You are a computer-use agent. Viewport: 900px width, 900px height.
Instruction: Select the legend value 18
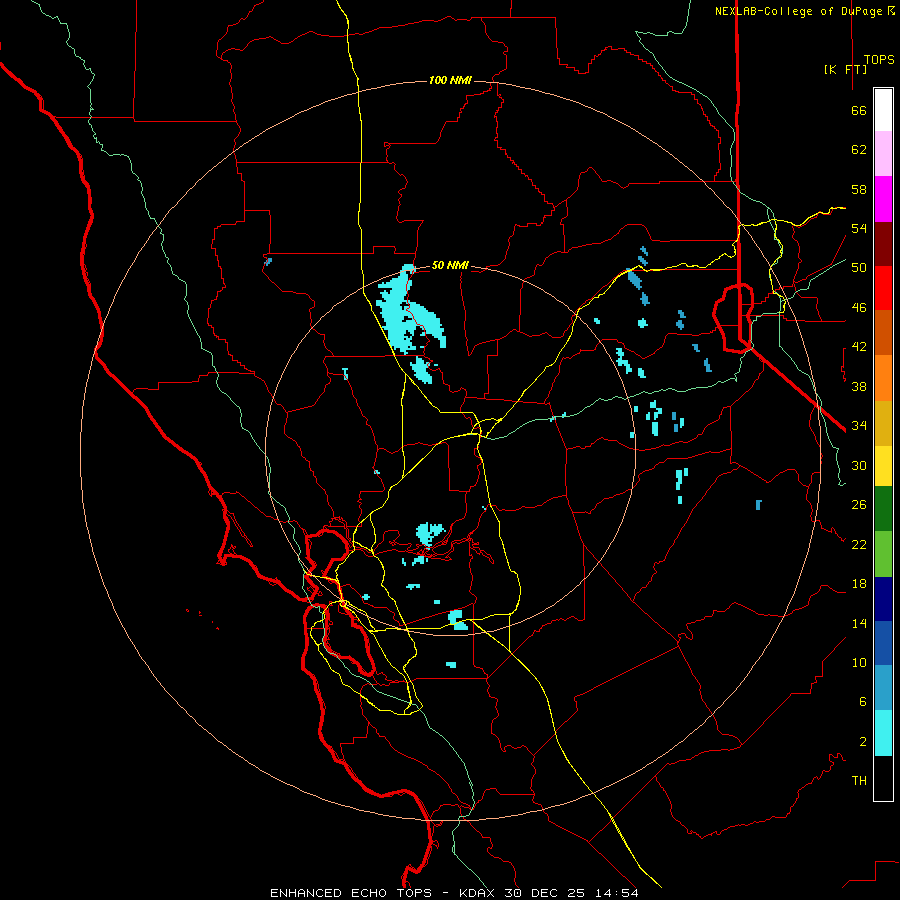[859, 584]
